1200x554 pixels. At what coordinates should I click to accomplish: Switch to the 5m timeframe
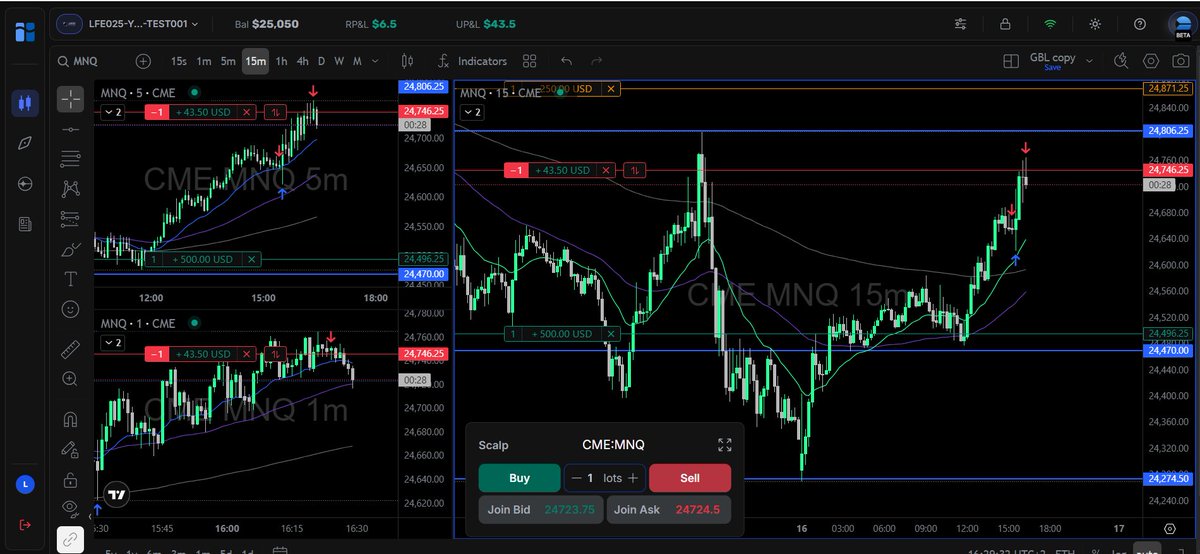(x=229, y=61)
